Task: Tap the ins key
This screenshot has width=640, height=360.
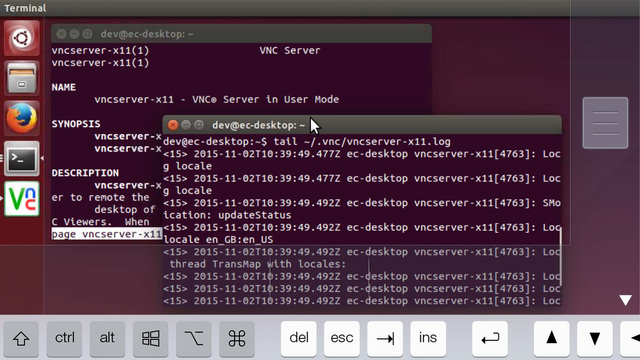Action: click(x=428, y=338)
